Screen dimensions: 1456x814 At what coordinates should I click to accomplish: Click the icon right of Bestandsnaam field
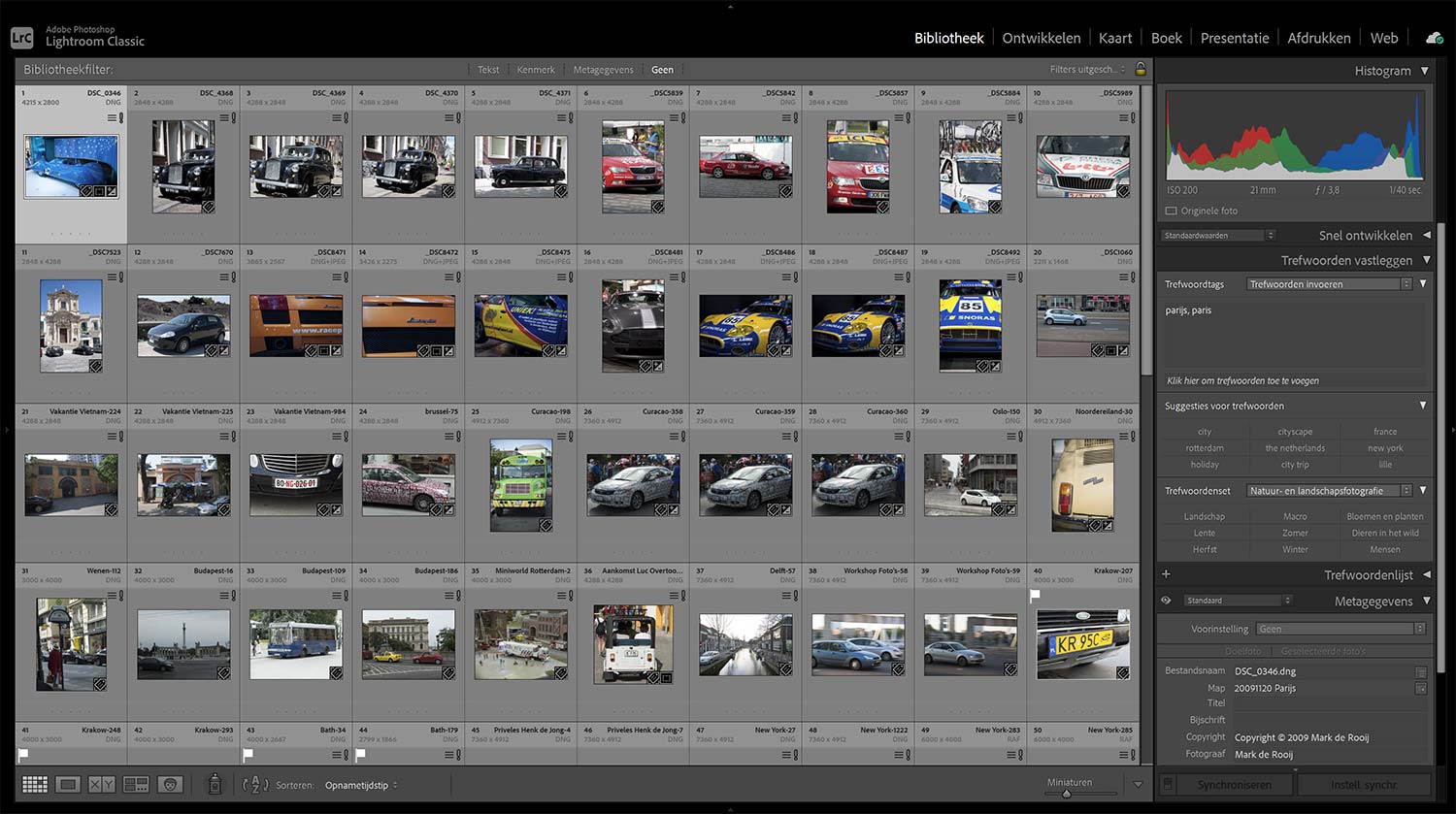click(1421, 671)
